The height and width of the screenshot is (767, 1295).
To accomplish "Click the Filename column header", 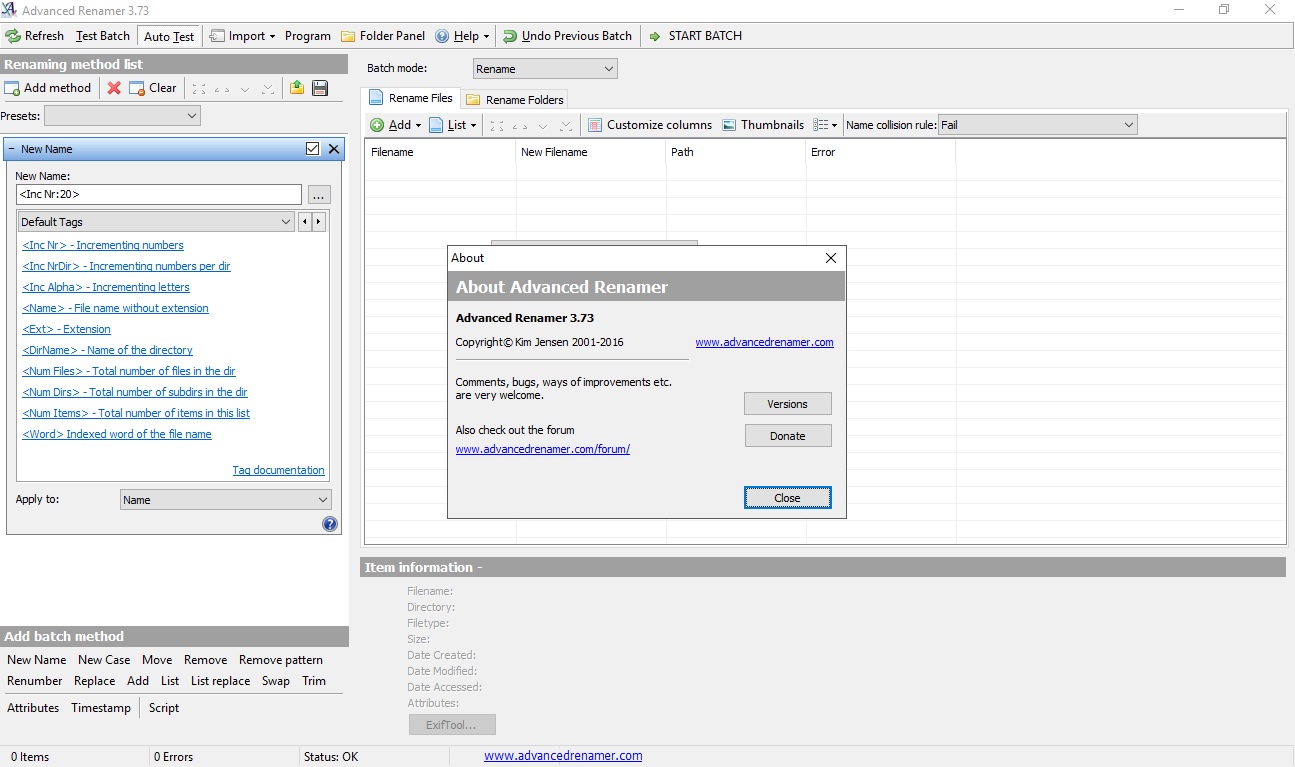I will click(440, 152).
